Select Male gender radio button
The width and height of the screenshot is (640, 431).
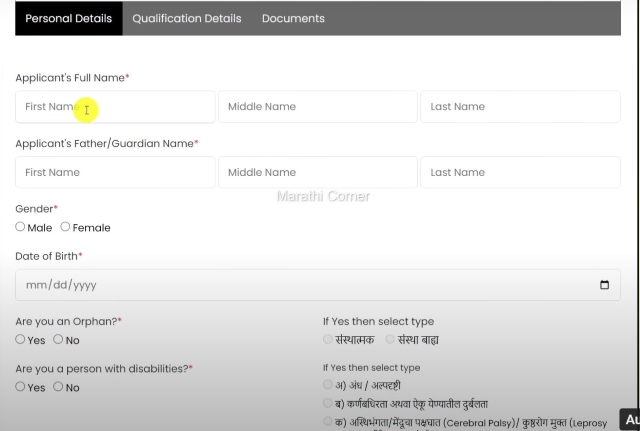coord(20,227)
